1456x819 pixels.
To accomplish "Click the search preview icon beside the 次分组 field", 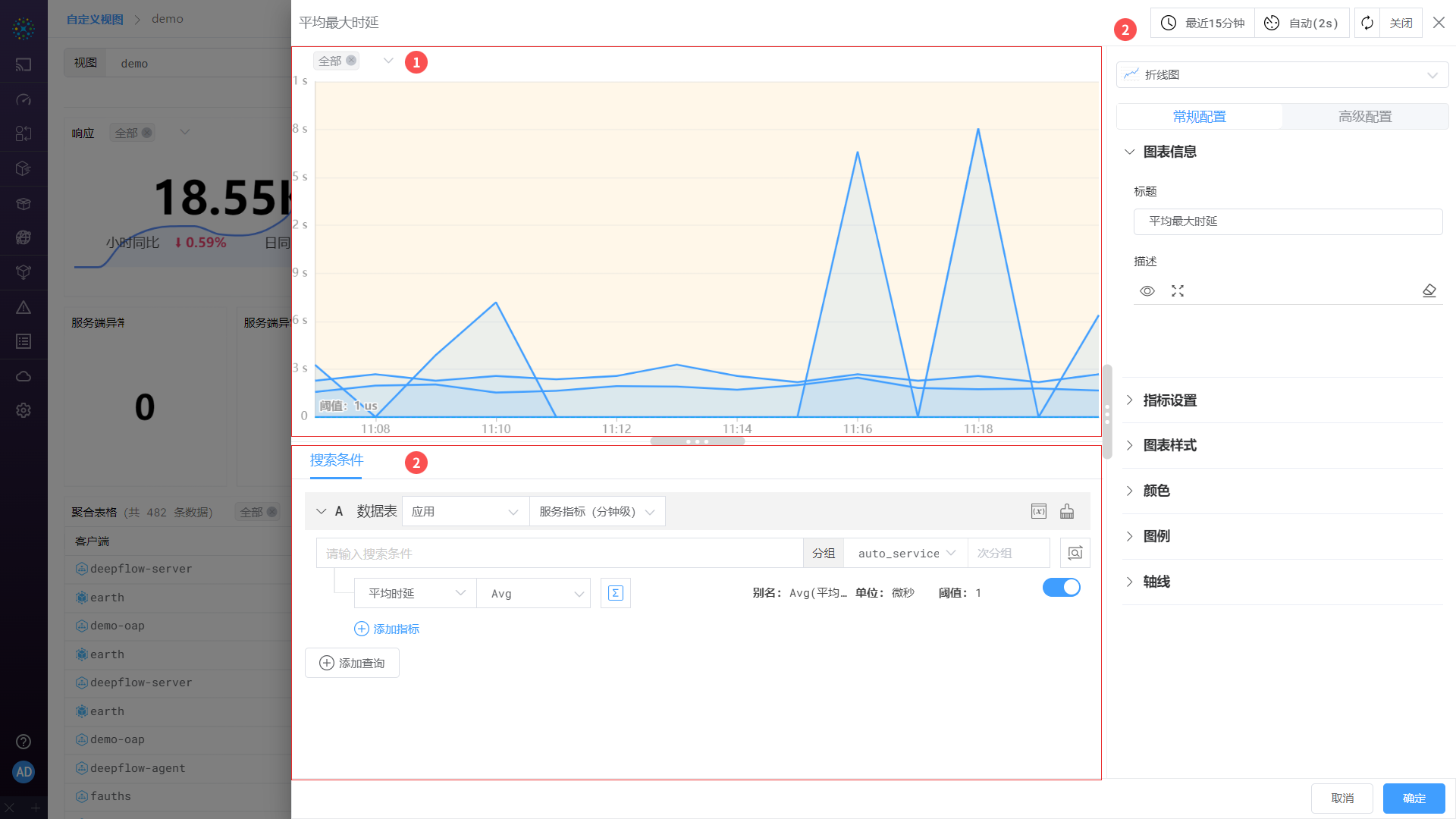I will click(1075, 553).
